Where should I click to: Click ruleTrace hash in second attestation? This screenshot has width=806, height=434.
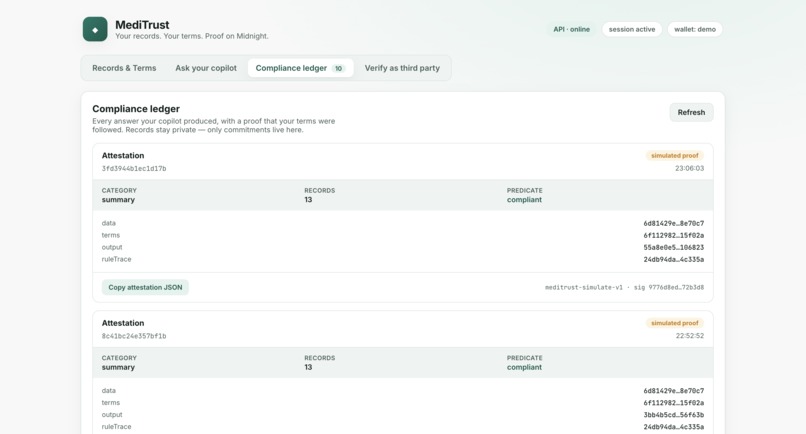(673, 427)
